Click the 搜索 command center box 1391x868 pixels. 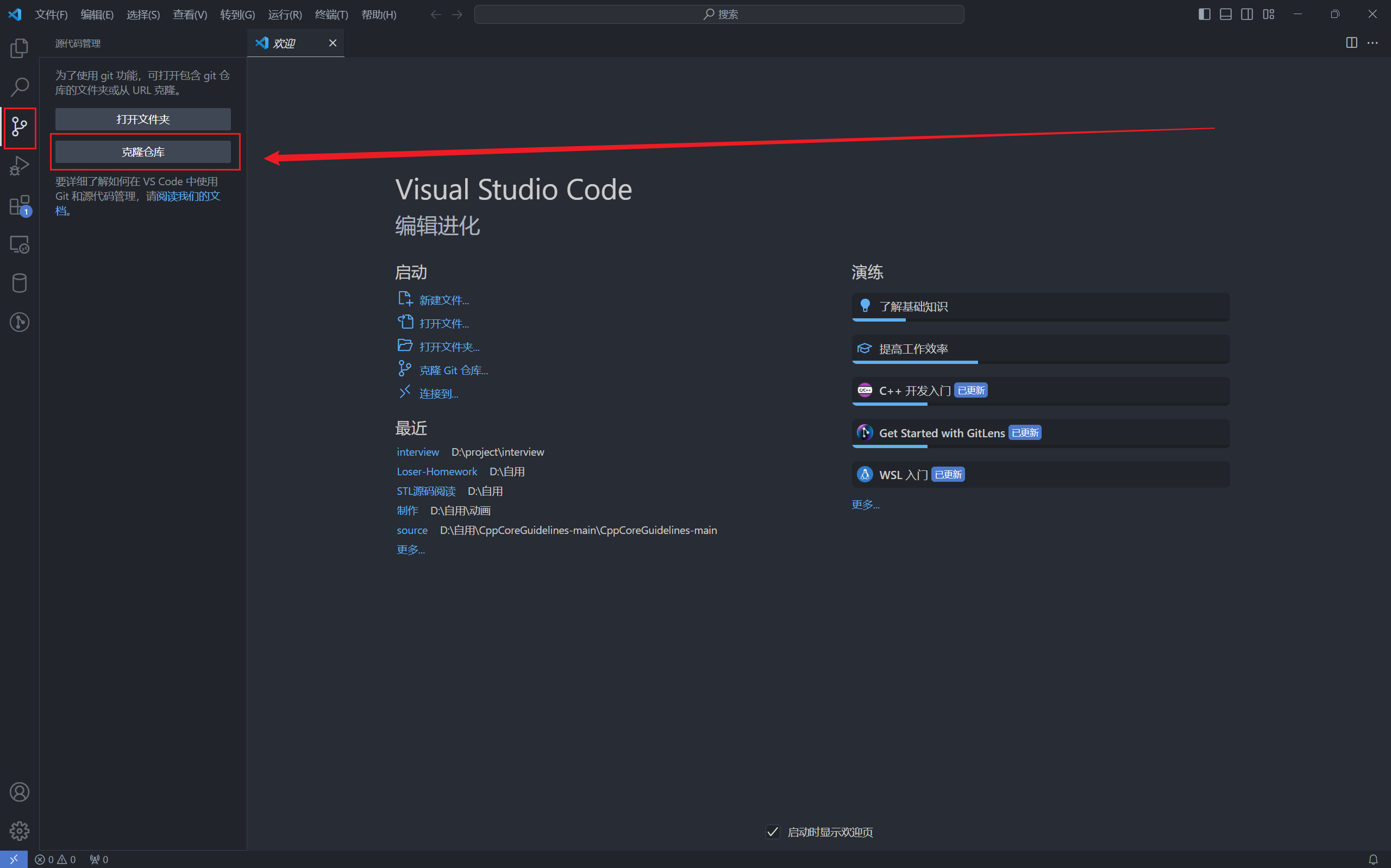(x=719, y=14)
